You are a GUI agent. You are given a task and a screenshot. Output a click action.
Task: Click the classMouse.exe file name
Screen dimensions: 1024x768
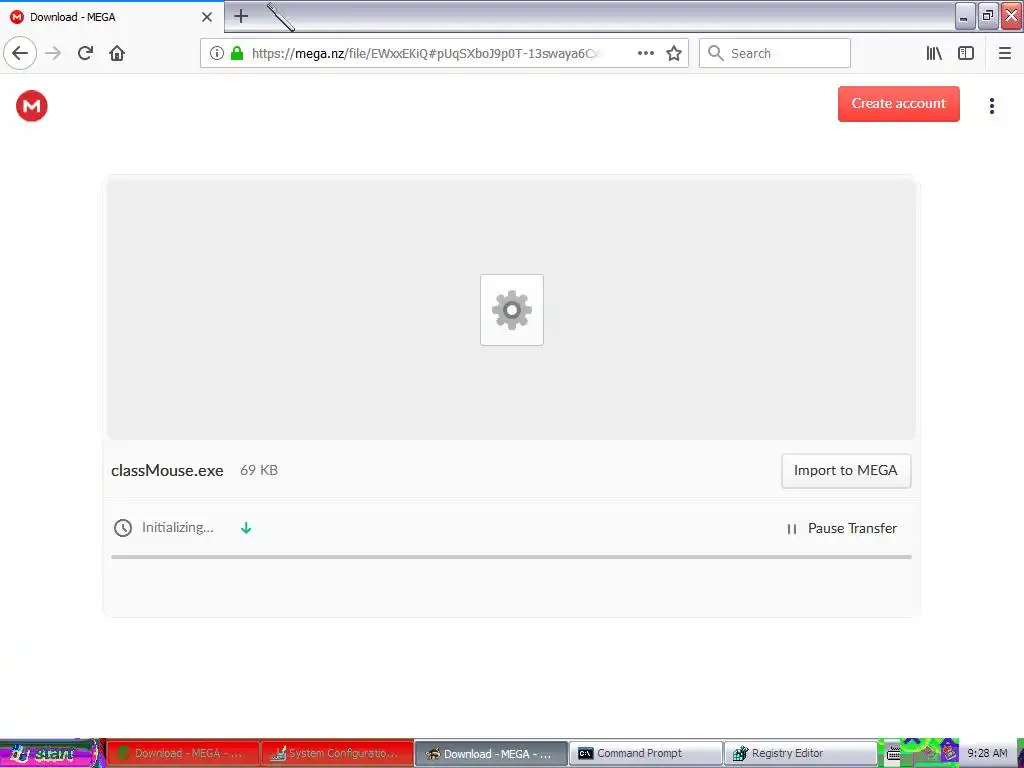pos(167,470)
